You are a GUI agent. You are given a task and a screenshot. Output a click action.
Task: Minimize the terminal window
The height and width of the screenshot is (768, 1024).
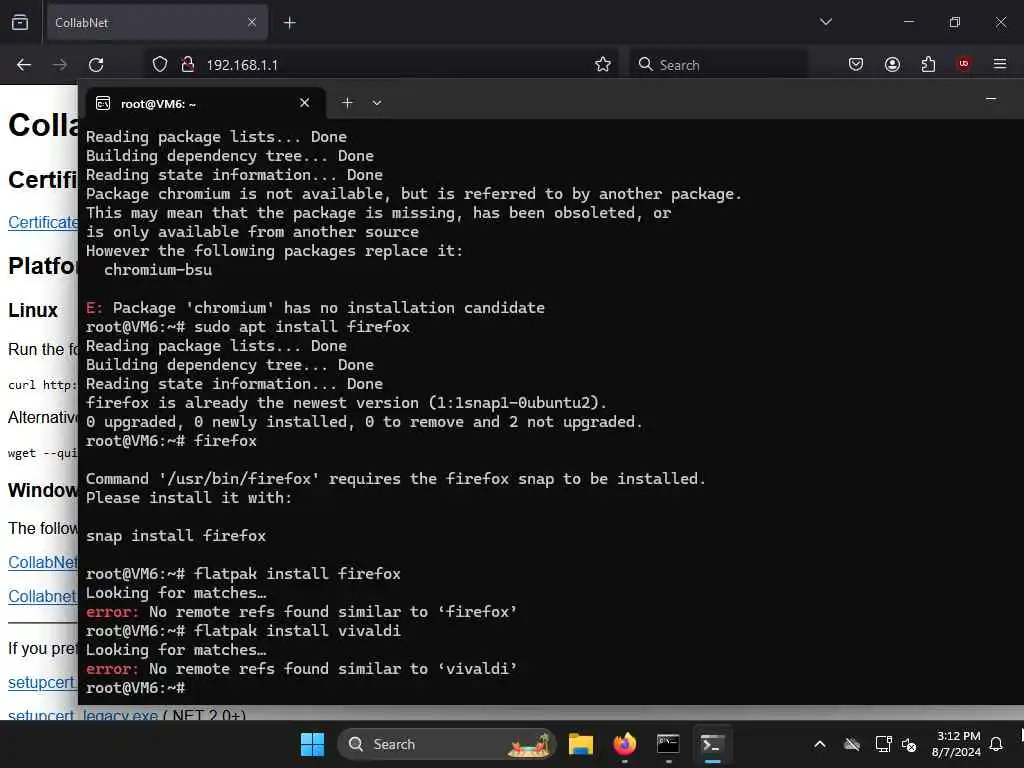pyautogui.click(x=991, y=99)
